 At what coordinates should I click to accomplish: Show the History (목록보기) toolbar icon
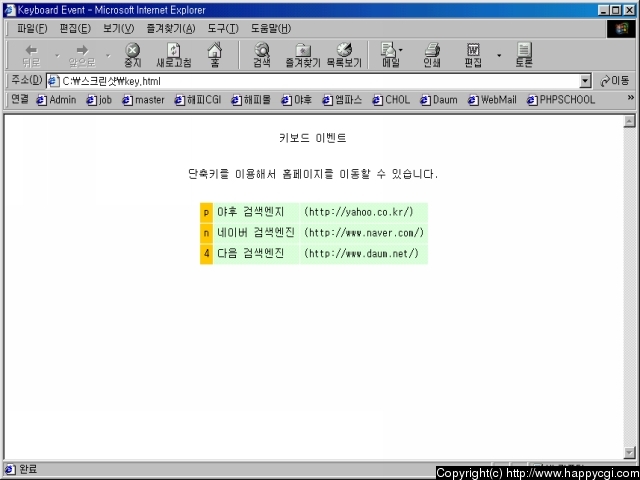coord(344,54)
